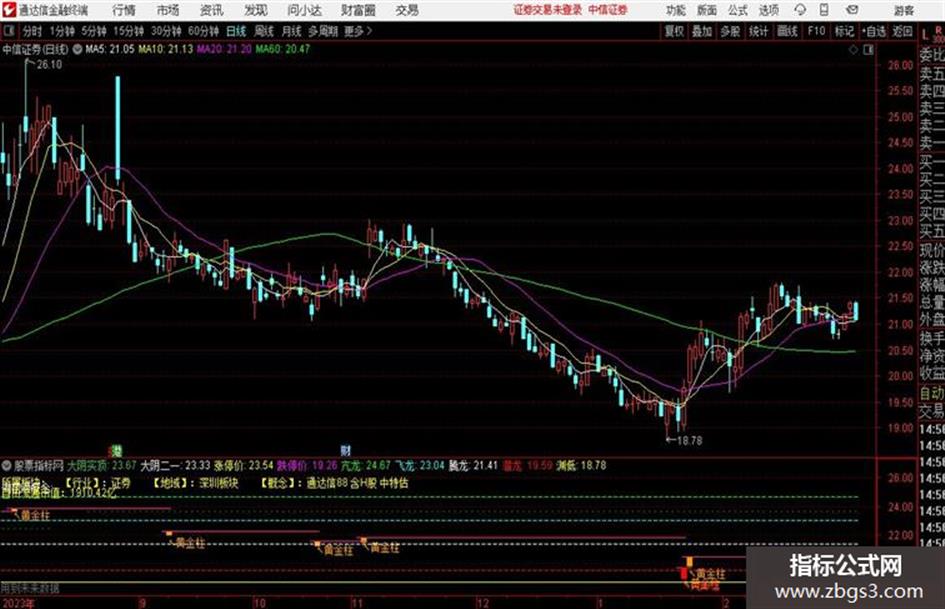The image size is (945, 609).
Task: Click the 复权 toolbar button
Action: (674, 31)
